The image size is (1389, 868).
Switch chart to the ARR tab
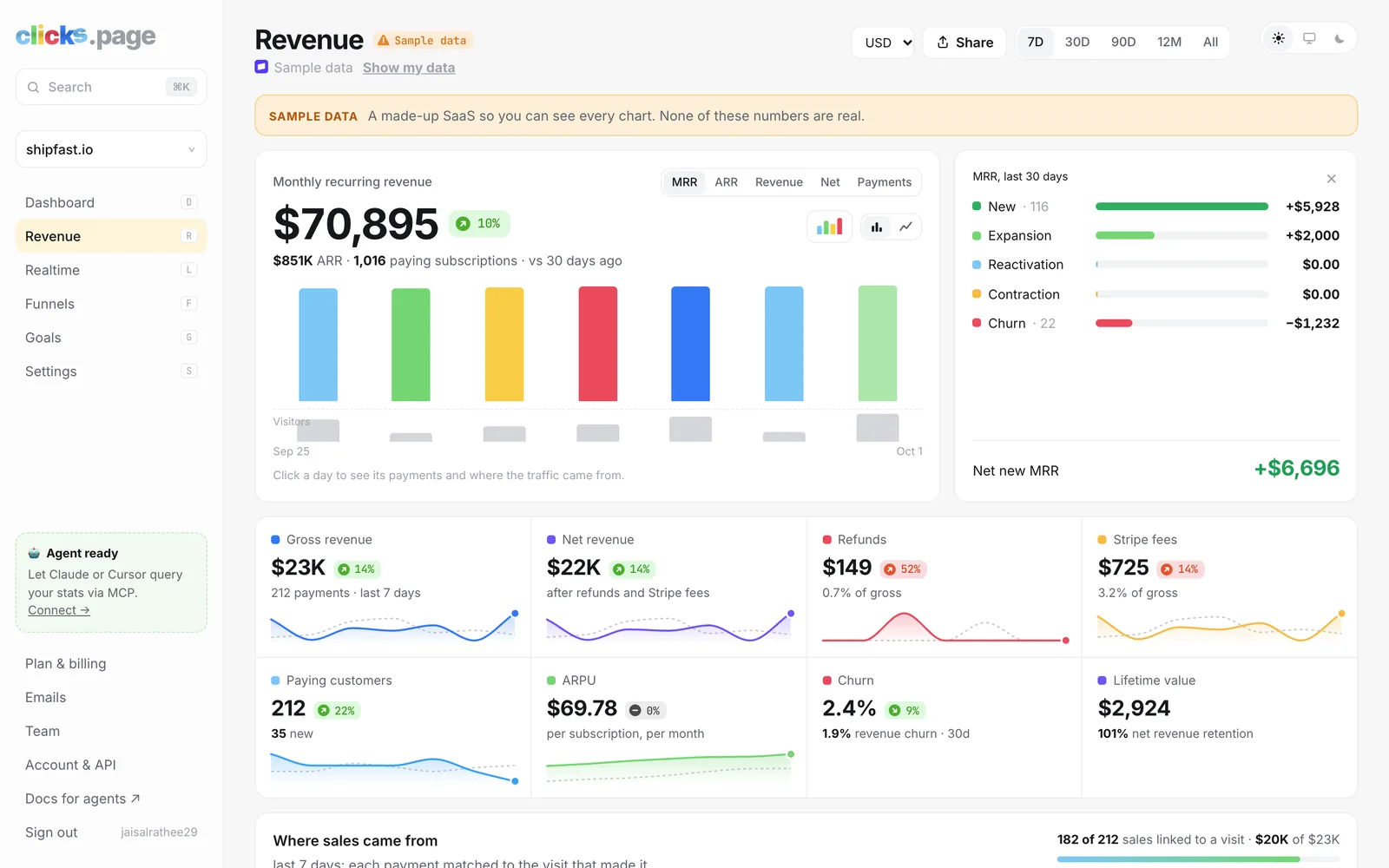click(x=726, y=182)
